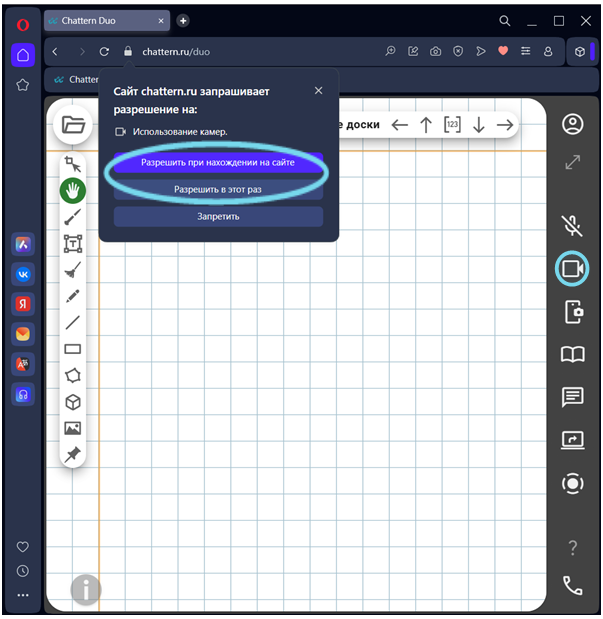Select the brush tool in left toolbar

[x=72, y=217]
